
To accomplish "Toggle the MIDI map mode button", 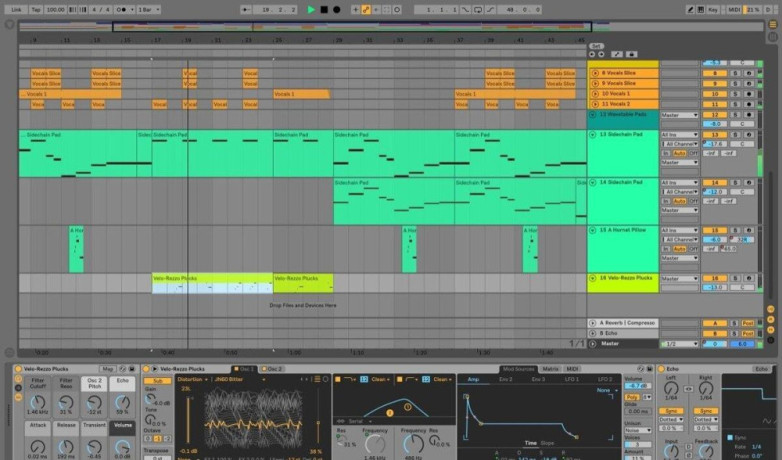I will (734, 9).
